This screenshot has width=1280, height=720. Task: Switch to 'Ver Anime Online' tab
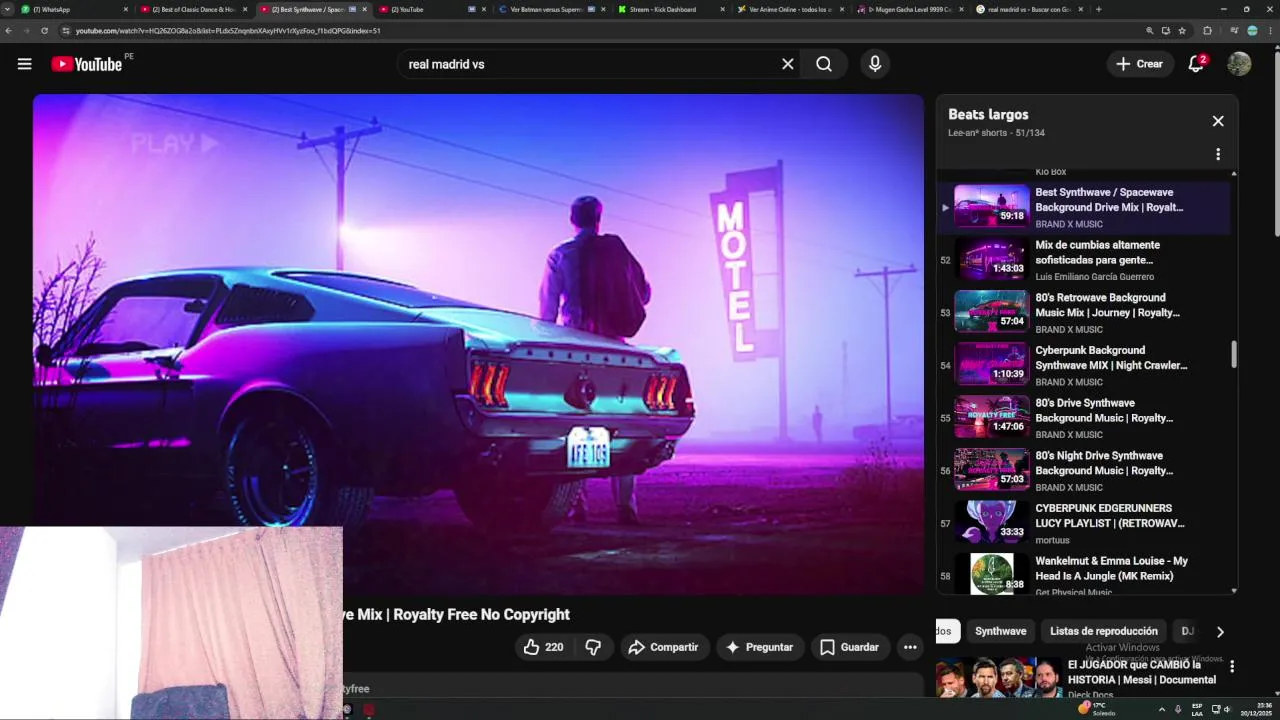pyautogui.click(x=790, y=9)
